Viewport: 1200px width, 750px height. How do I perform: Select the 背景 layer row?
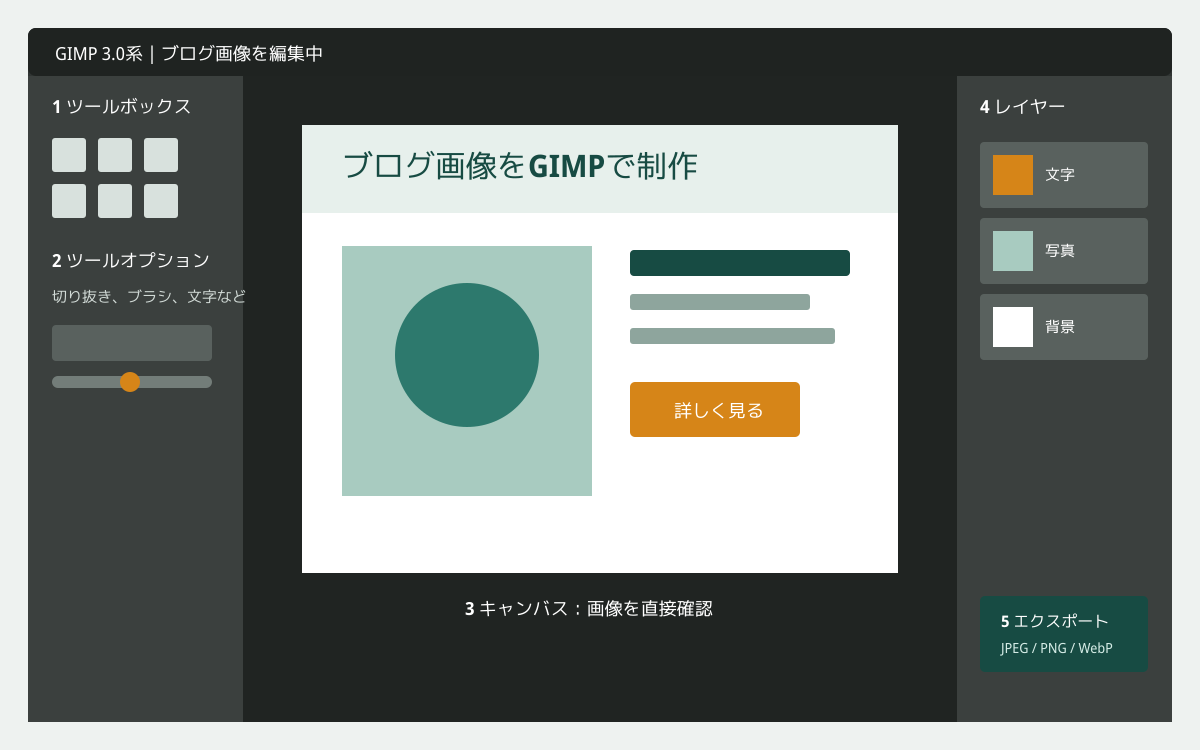(x=1064, y=327)
